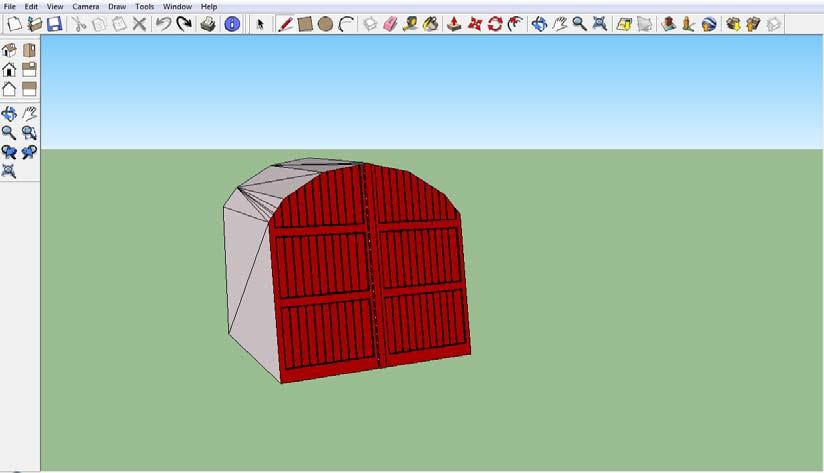Select Zoom magnifier in the top toolbar
824x473 pixels.
579,24
